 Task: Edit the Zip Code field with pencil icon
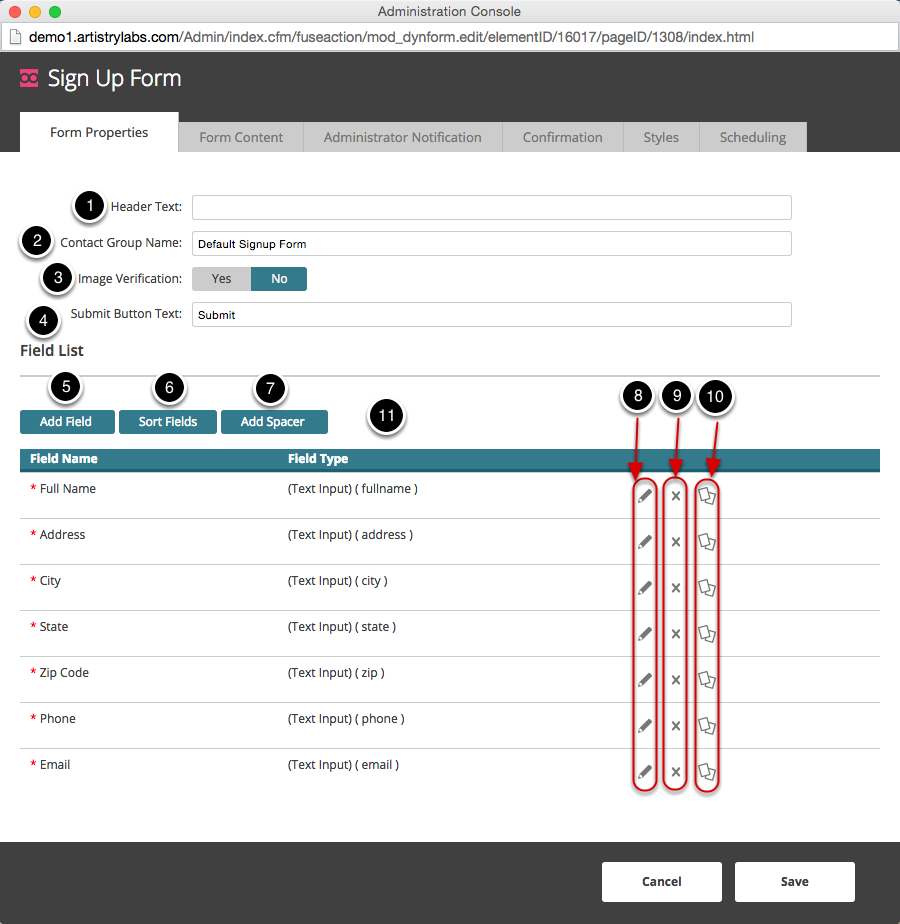(645, 679)
